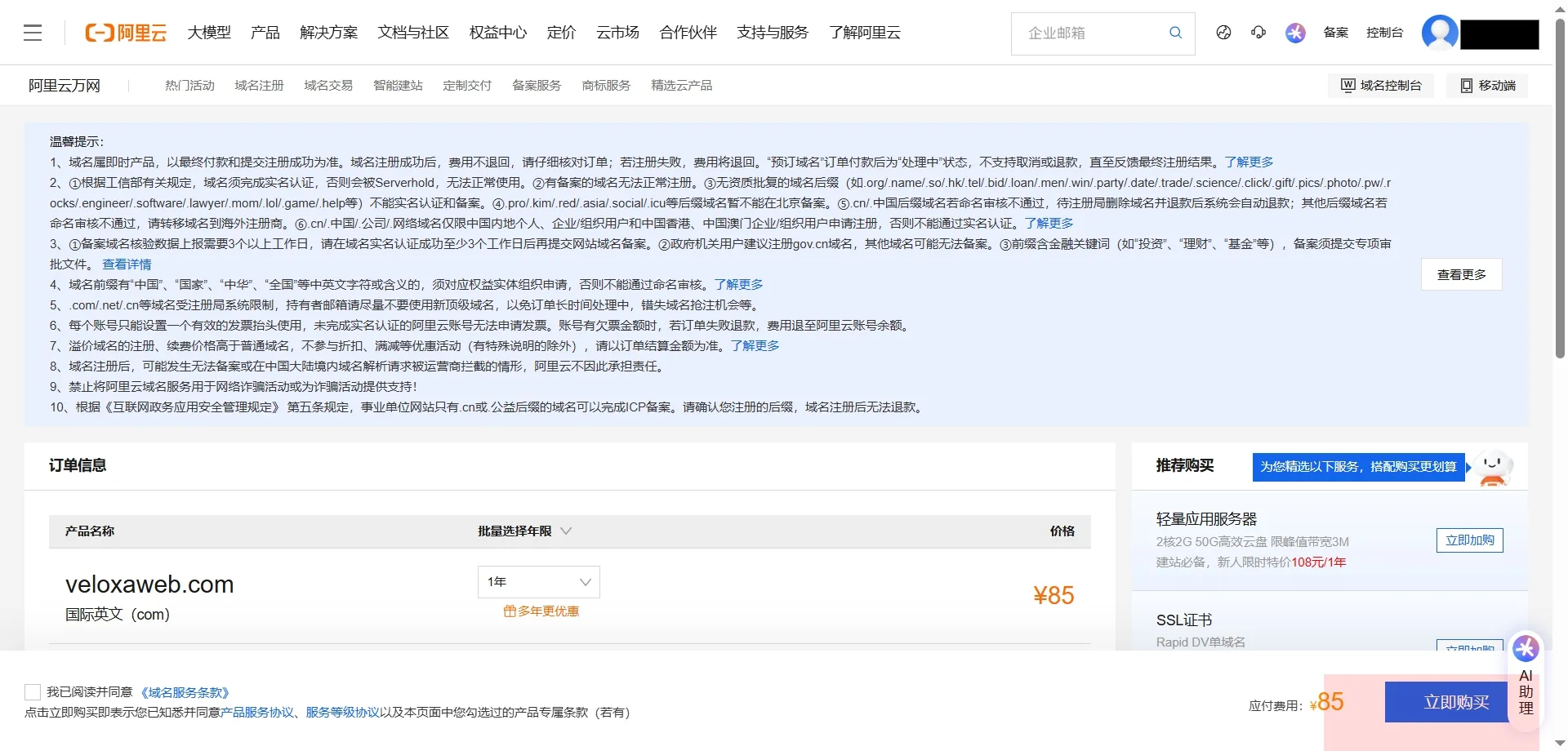This screenshot has width=1568, height=751.
Task: Open the floating AI助理 widget
Action: tap(1526, 674)
